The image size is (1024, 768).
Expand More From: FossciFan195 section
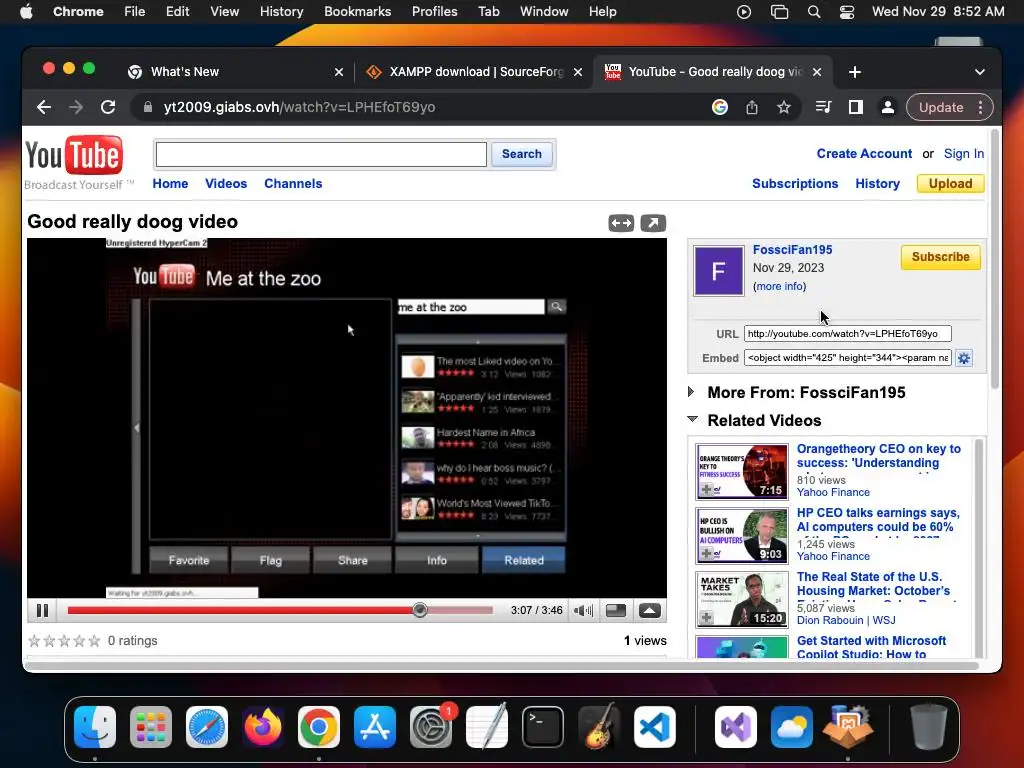[692, 392]
